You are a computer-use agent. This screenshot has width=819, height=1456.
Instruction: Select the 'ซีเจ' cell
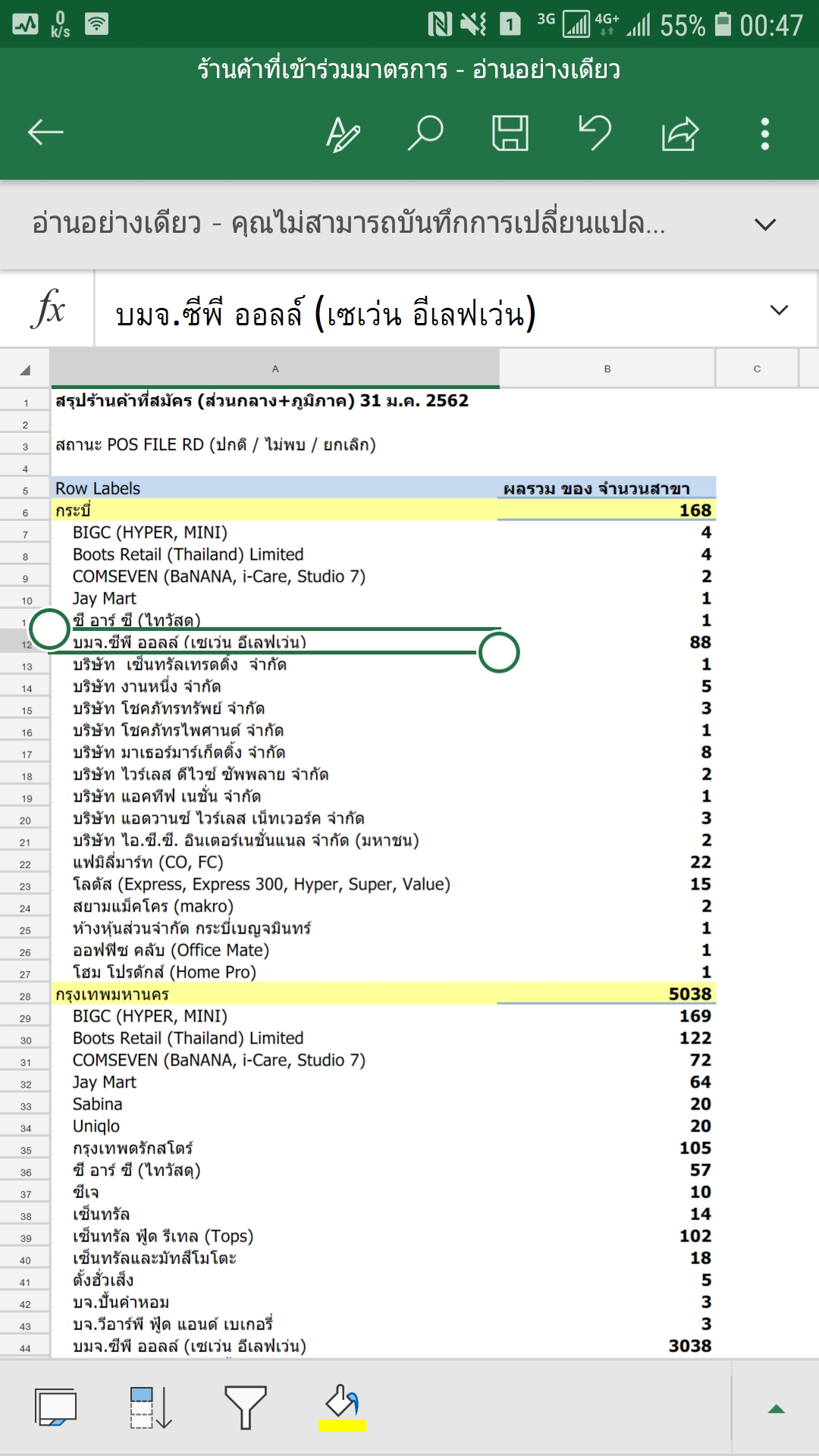pos(275,1192)
